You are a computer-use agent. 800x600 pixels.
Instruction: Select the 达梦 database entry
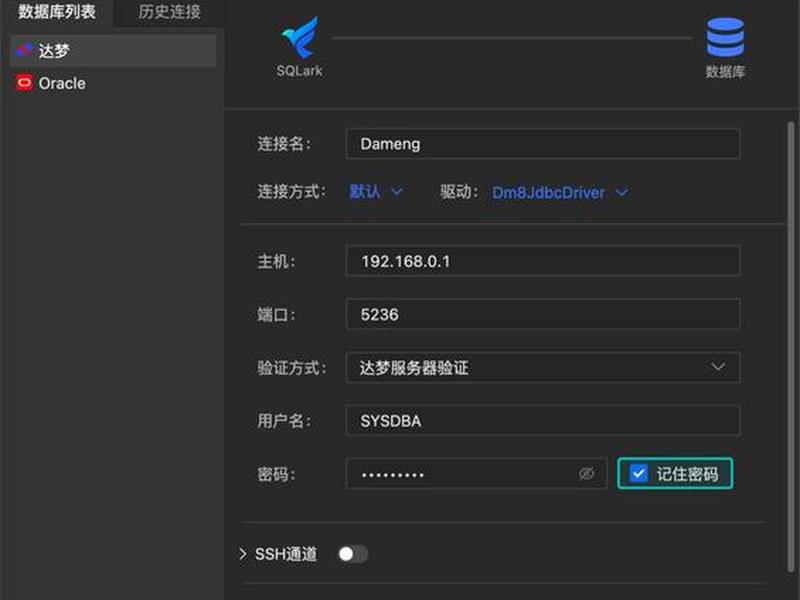point(113,51)
